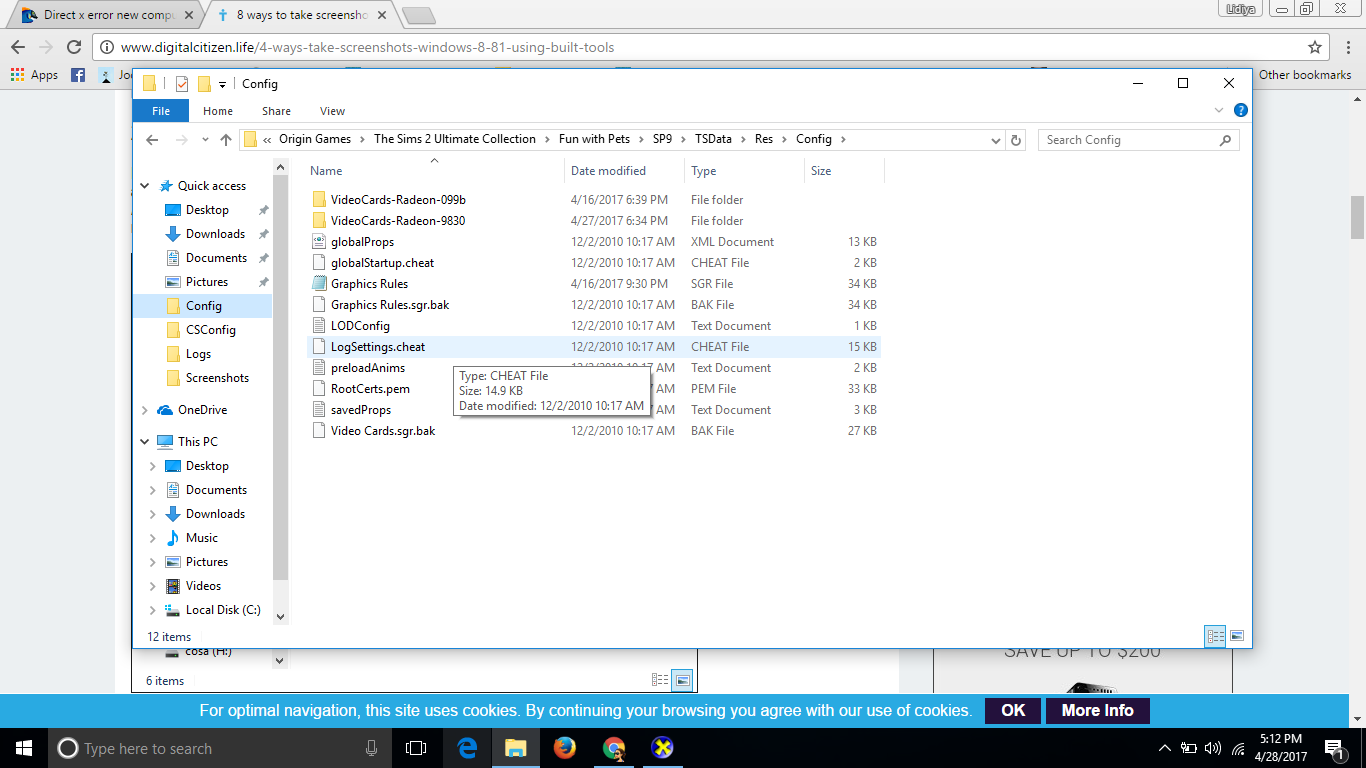Select the Graphics Rules SGR file
Viewport: 1366px width, 768px height.
coord(369,284)
